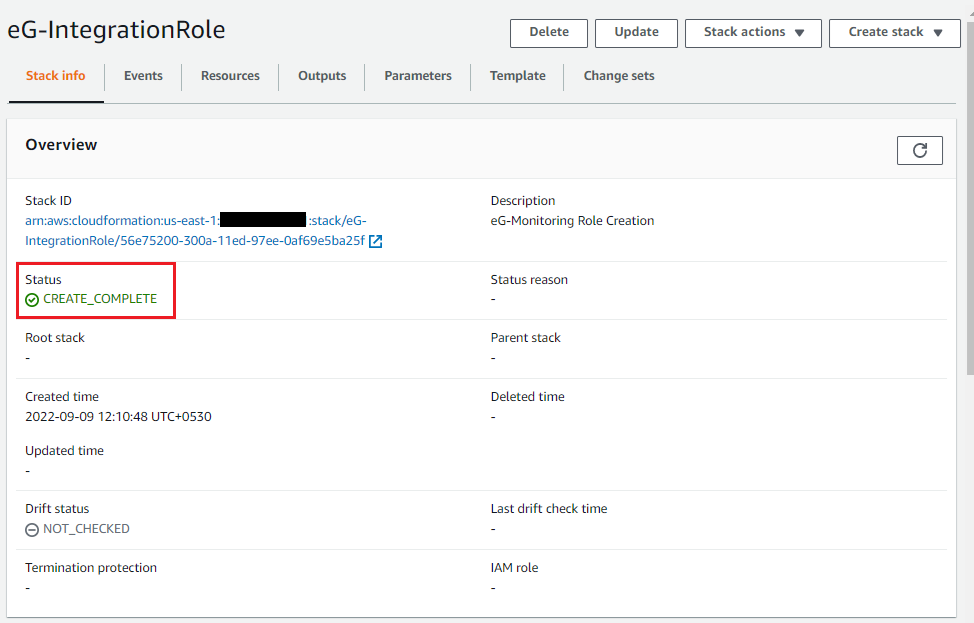974x623 pixels.
Task: View the Template tab
Action: (x=517, y=76)
